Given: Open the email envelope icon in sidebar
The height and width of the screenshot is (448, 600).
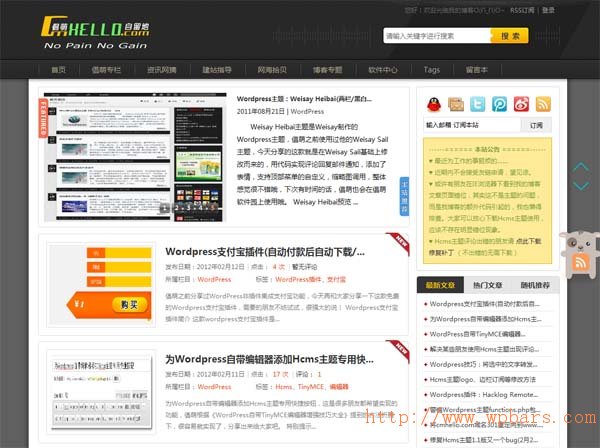Looking at the screenshot, I should (456, 104).
